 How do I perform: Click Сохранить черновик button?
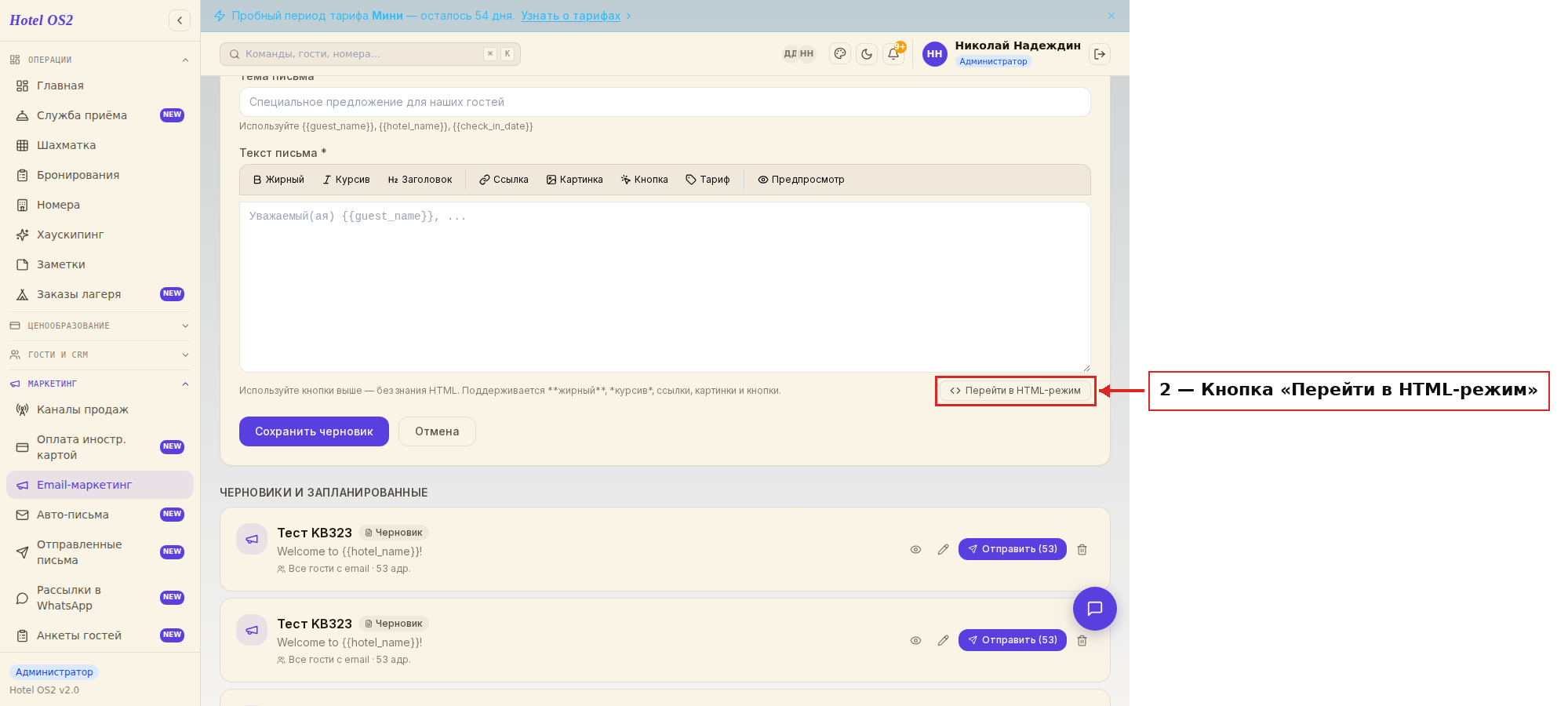pyautogui.click(x=314, y=431)
